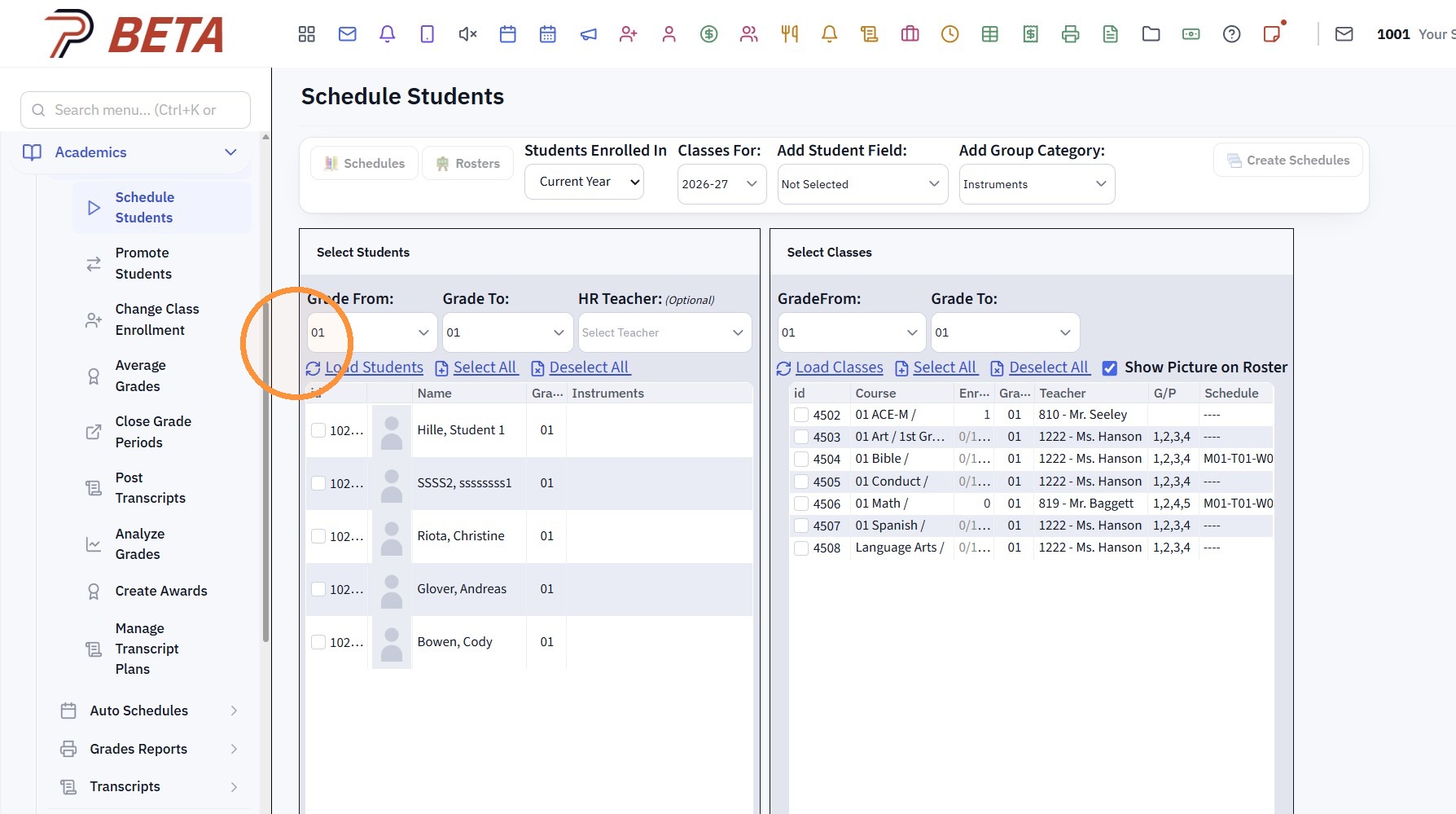Check class 4502 01 ACE-M
The height and width of the screenshot is (814, 1456).
(x=801, y=415)
